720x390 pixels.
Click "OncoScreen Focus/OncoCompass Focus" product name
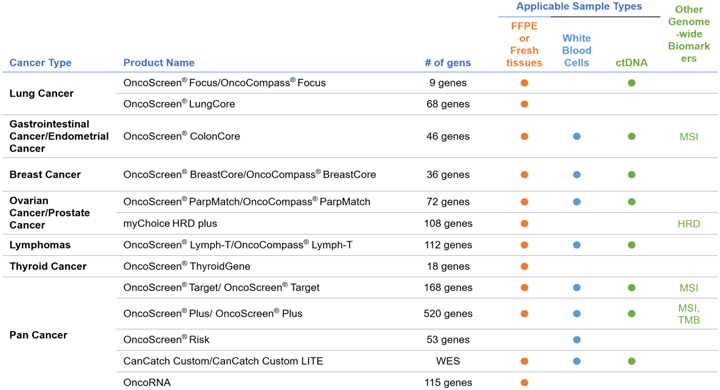tap(225, 83)
